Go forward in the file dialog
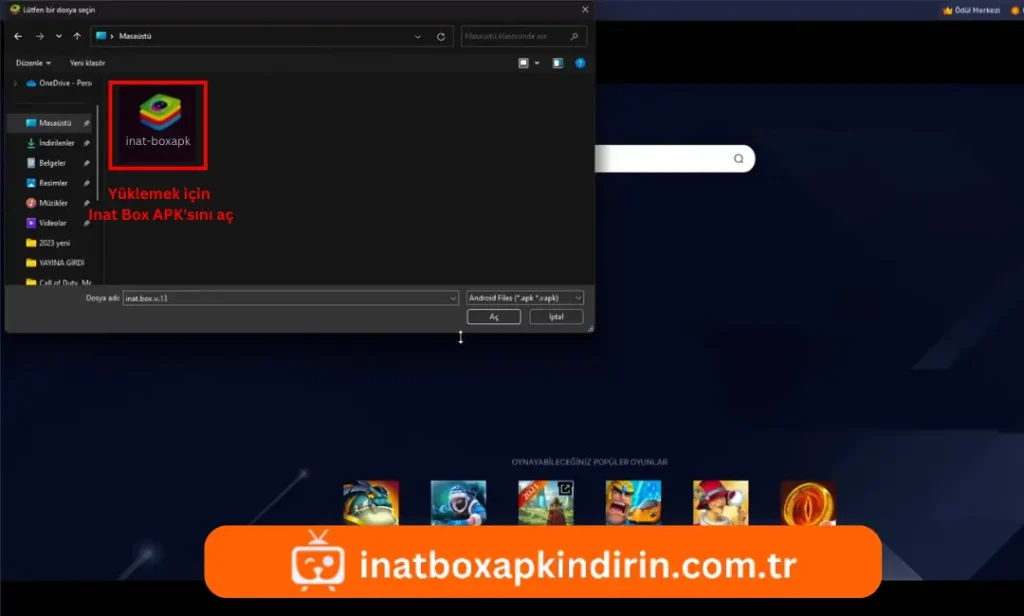Screen dimensions: 1024x616 coord(40,37)
